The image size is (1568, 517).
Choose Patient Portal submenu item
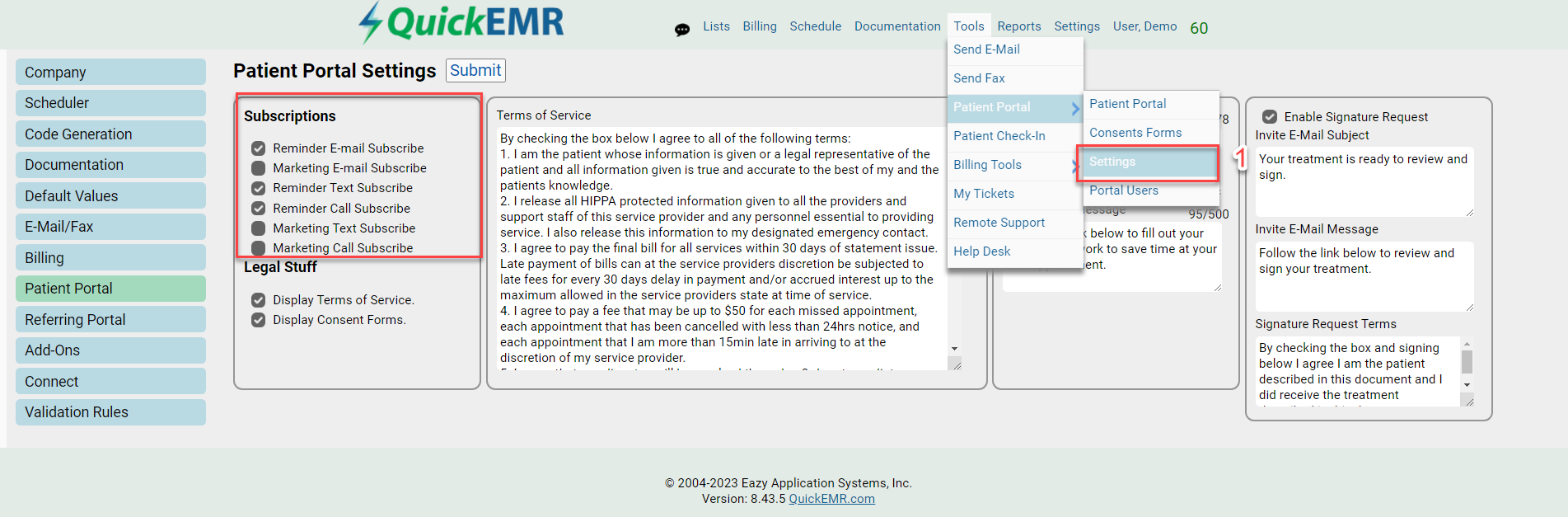1151,104
